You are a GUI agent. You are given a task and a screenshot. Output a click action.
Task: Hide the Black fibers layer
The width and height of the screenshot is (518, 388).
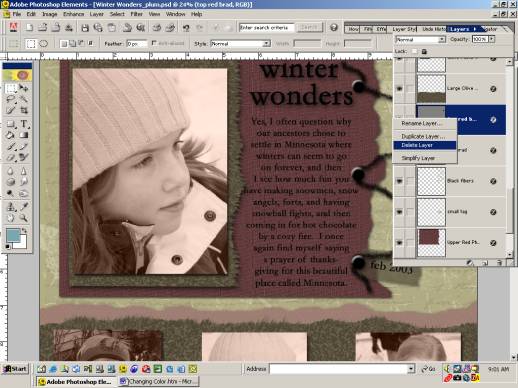coord(399,181)
